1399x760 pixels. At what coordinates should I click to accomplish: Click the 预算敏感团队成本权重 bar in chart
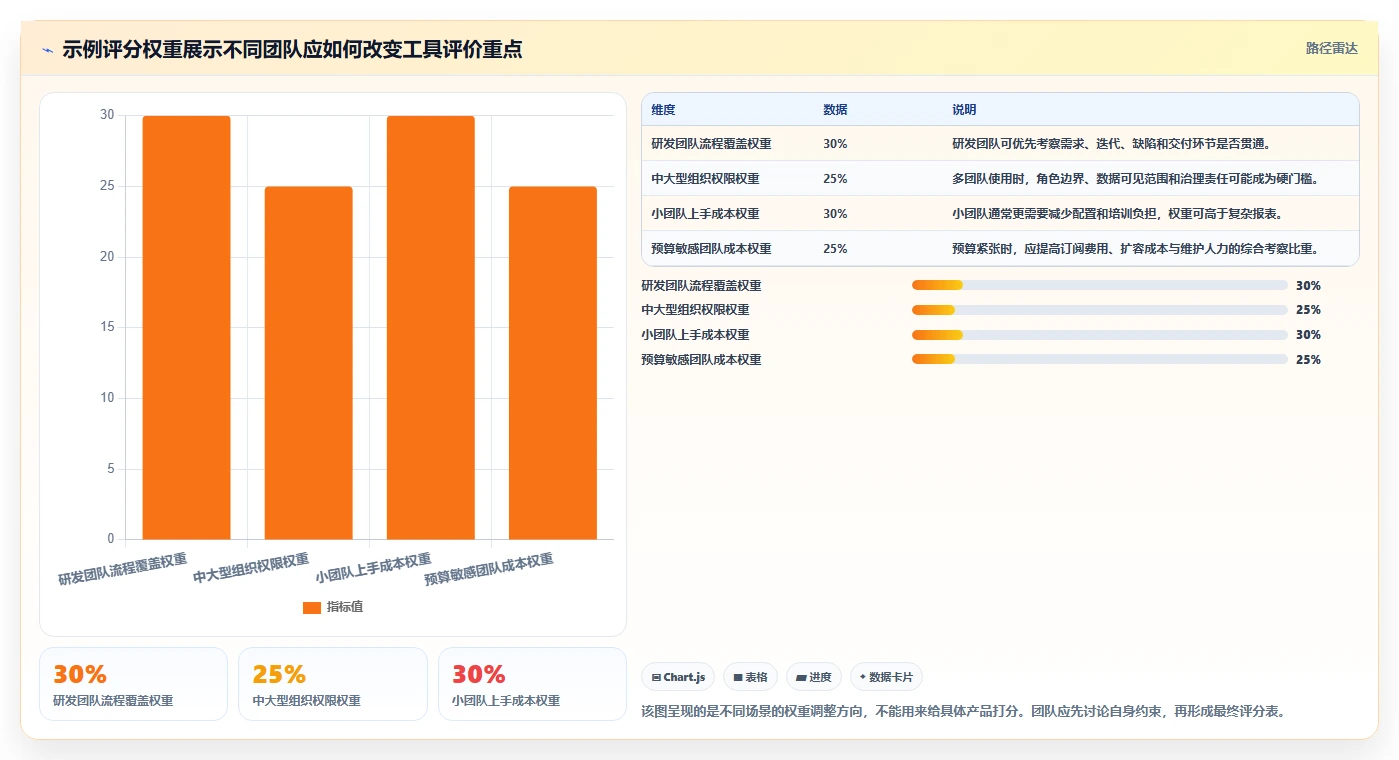point(552,363)
